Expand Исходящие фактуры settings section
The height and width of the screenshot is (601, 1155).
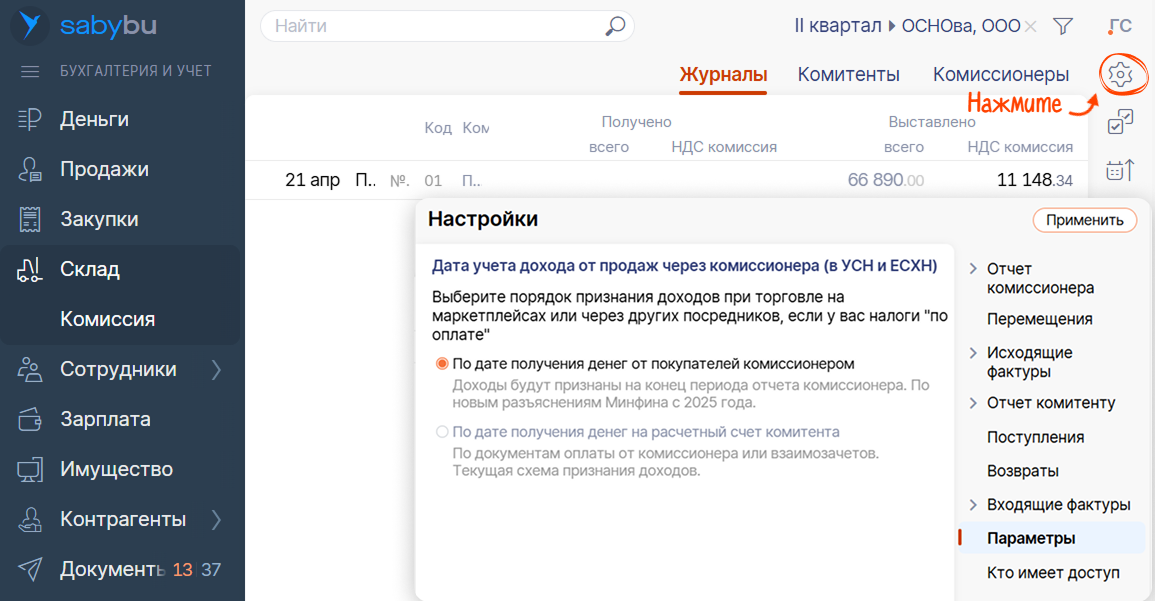[x=973, y=353]
